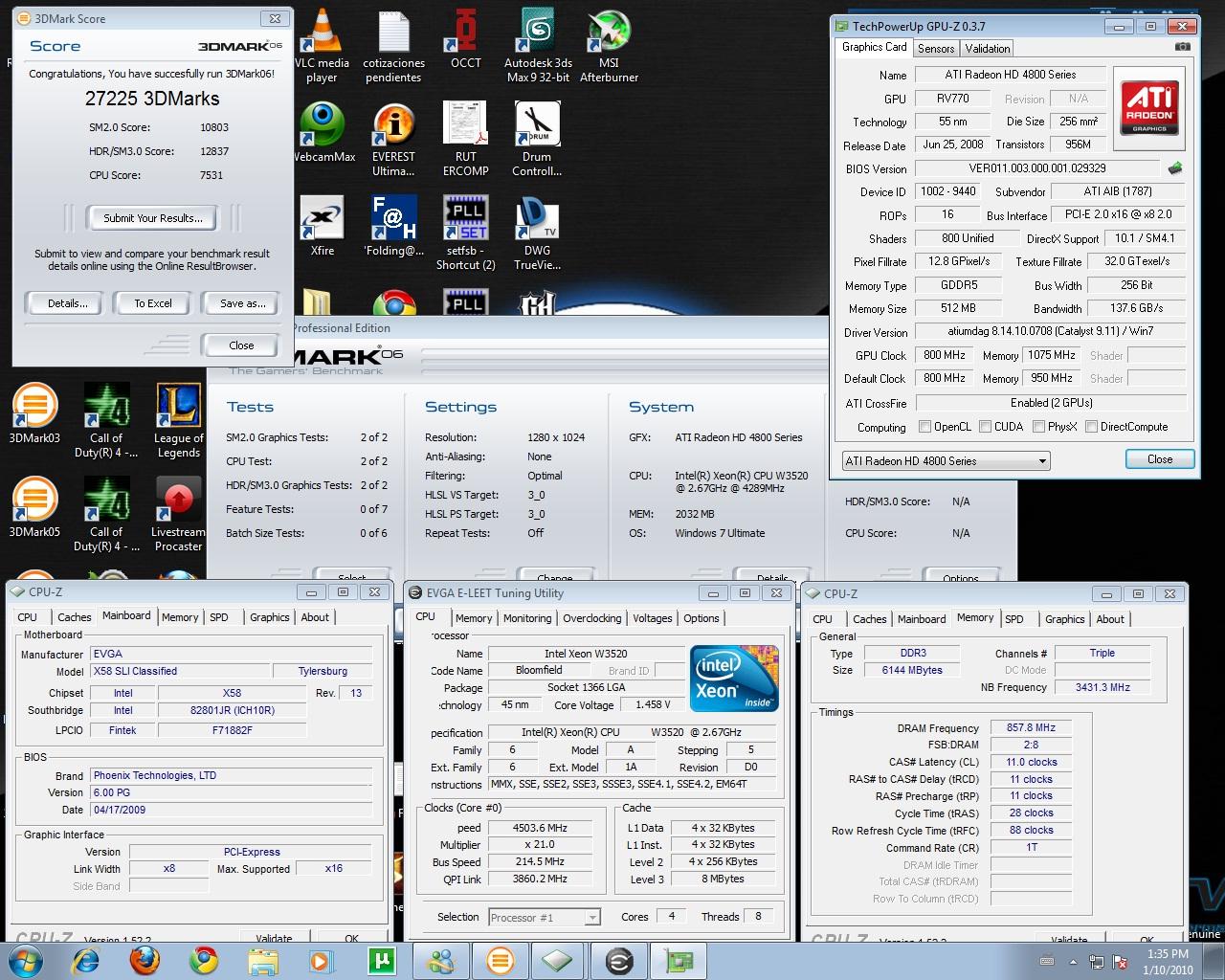Open Windows Start orb
Image resolution: width=1225 pixels, height=980 pixels.
coord(25,960)
